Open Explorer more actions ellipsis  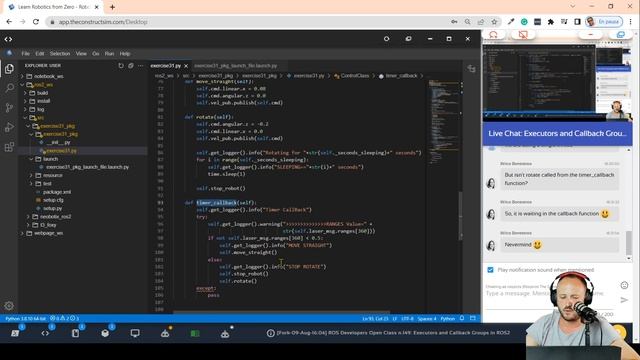point(140,65)
